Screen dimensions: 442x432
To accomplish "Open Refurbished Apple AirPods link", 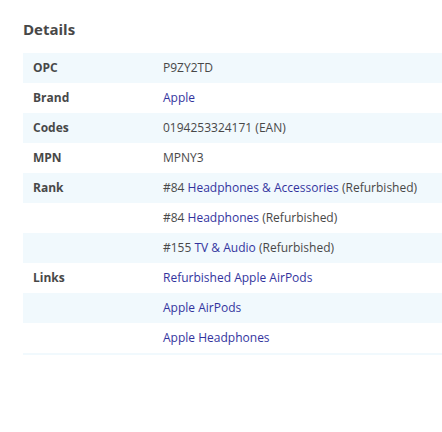I will click(238, 278).
